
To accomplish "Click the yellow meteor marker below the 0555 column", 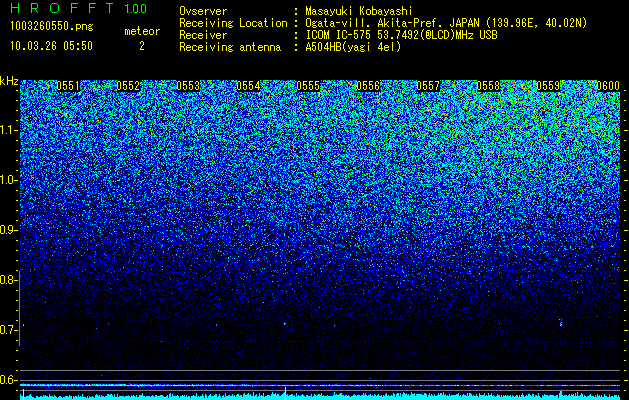I will (x=285, y=393).
